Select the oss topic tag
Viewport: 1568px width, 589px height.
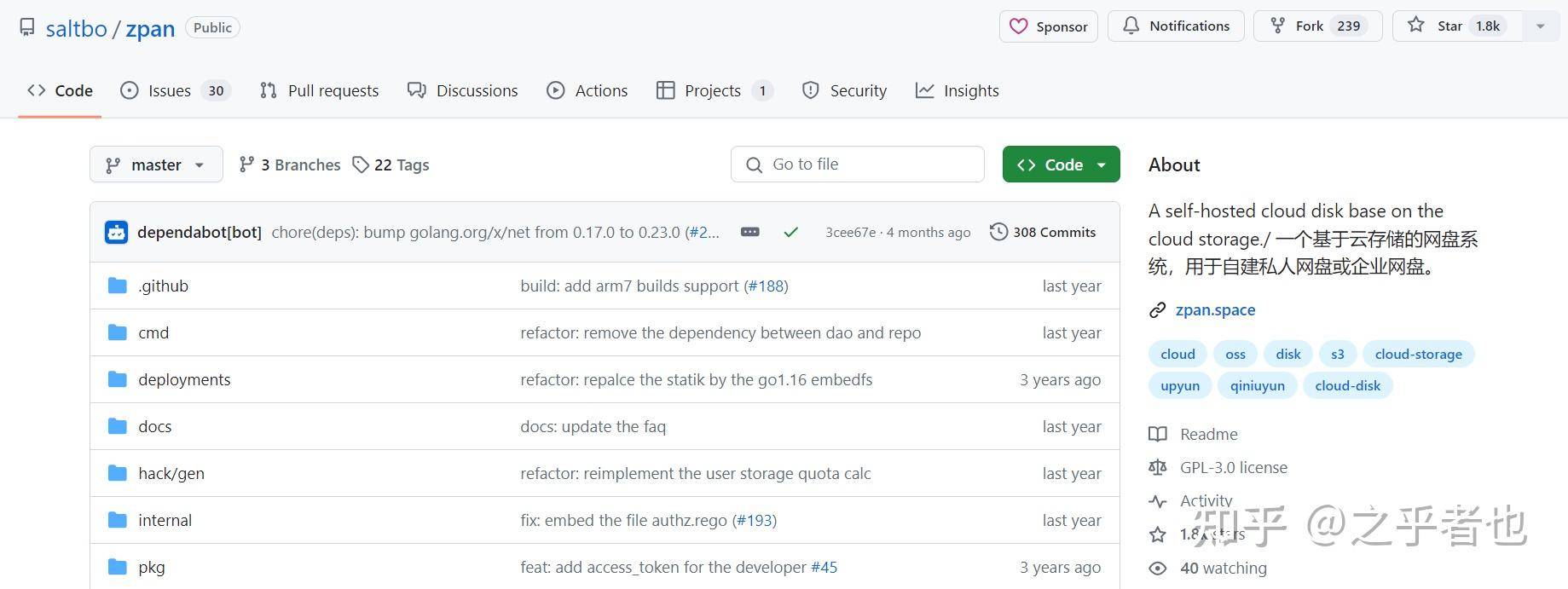1235,354
